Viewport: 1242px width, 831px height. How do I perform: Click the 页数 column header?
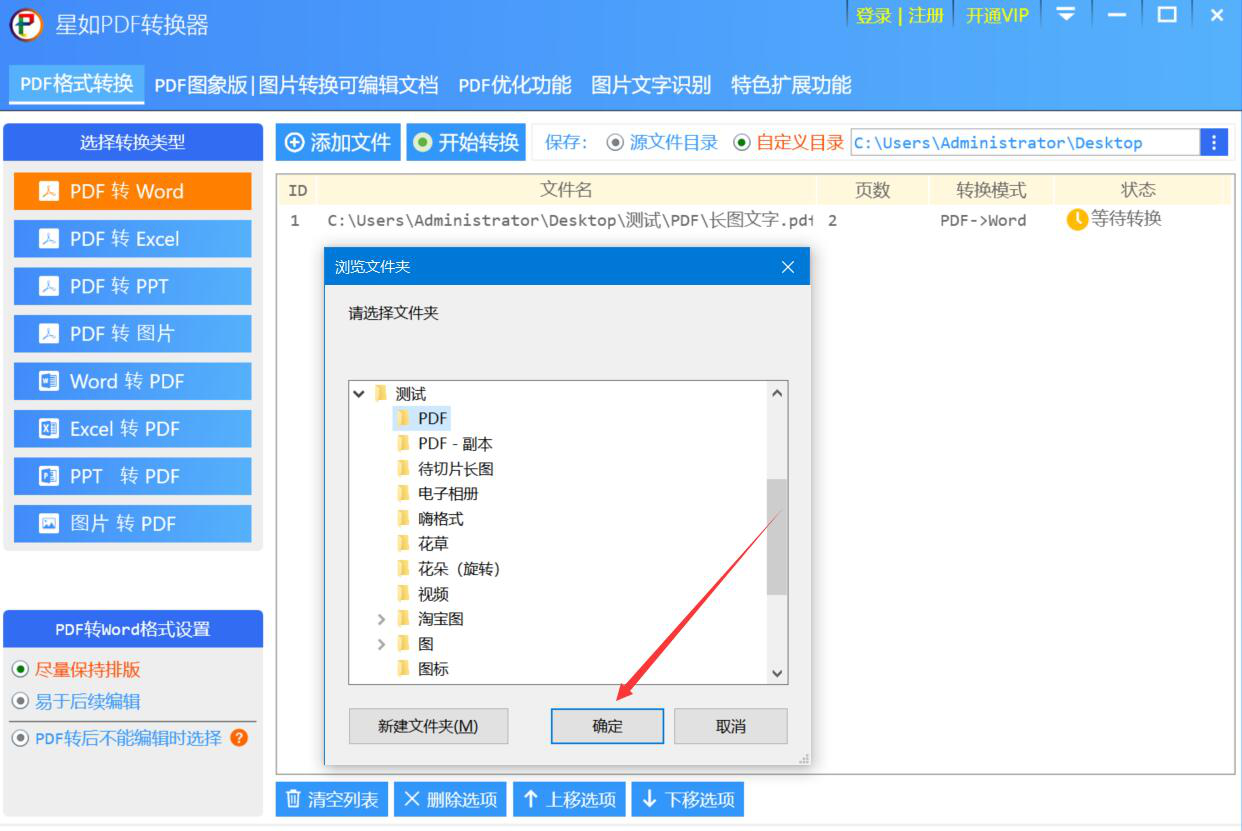[872, 189]
